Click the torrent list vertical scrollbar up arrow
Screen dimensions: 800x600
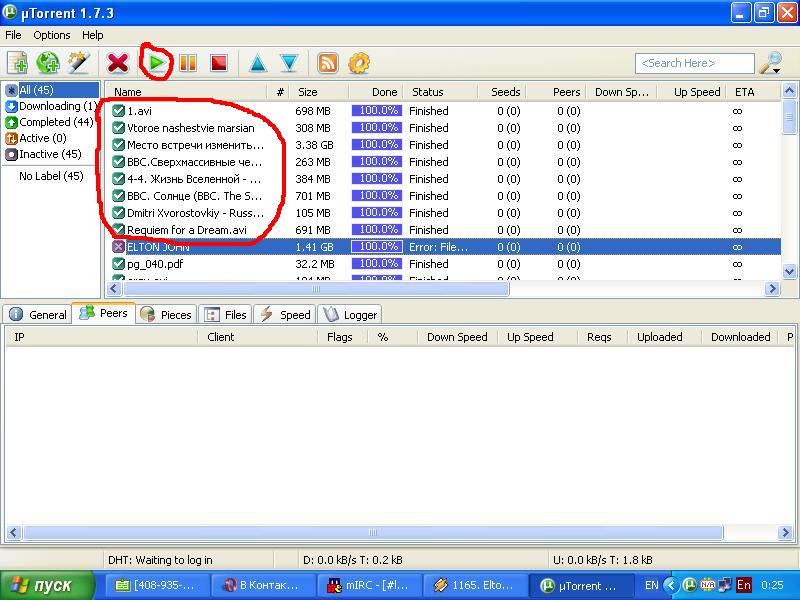point(789,91)
